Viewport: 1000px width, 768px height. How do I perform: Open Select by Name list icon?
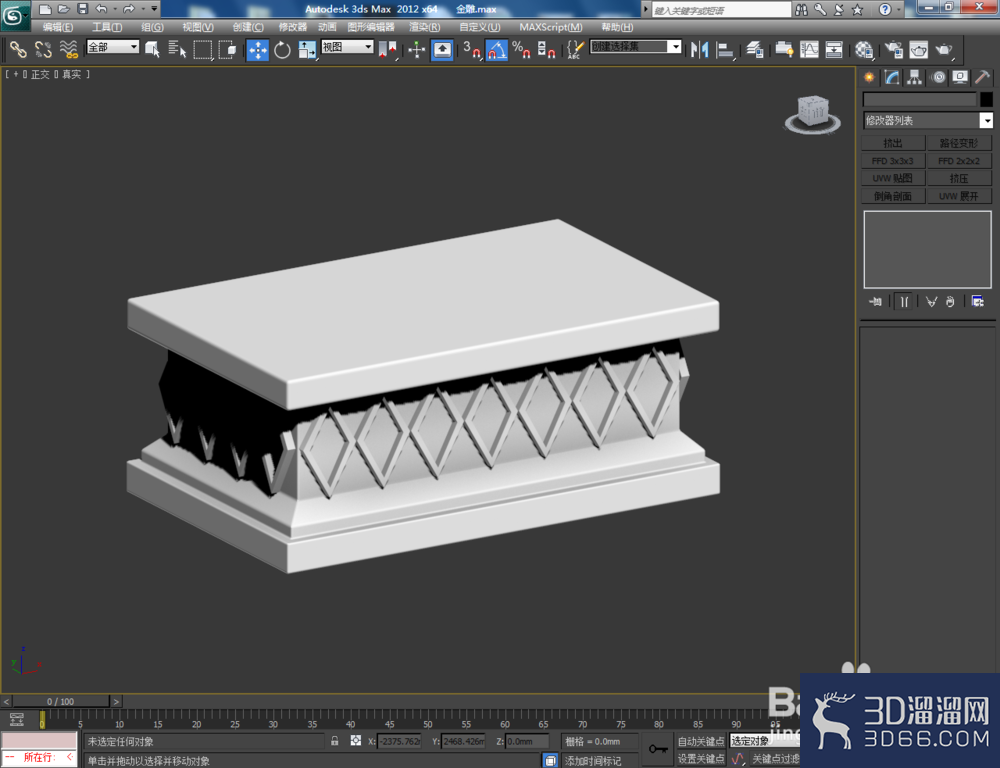tap(177, 49)
